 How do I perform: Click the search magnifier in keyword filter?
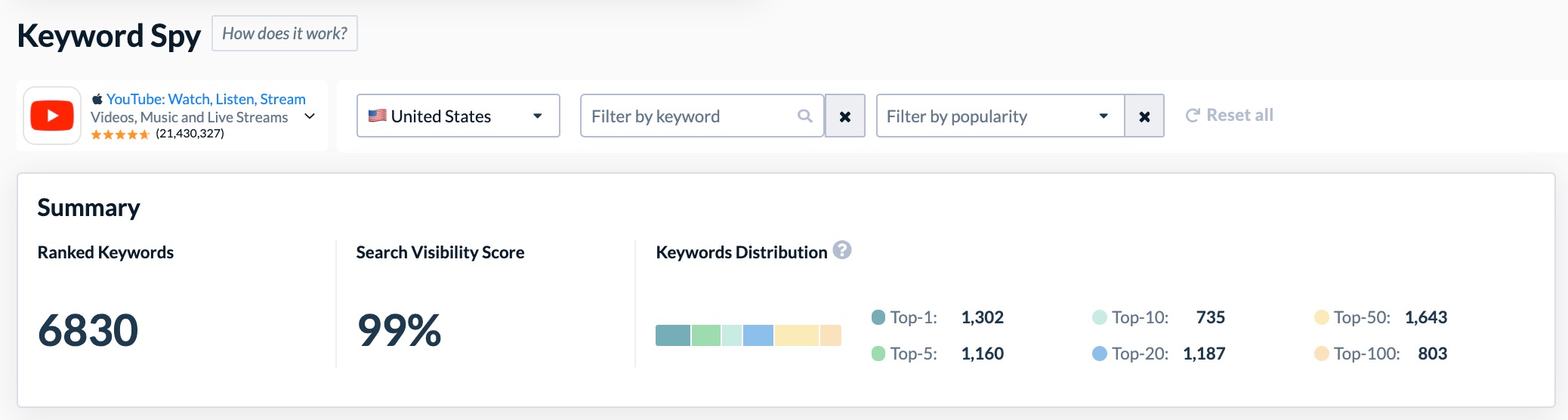click(x=805, y=116)
